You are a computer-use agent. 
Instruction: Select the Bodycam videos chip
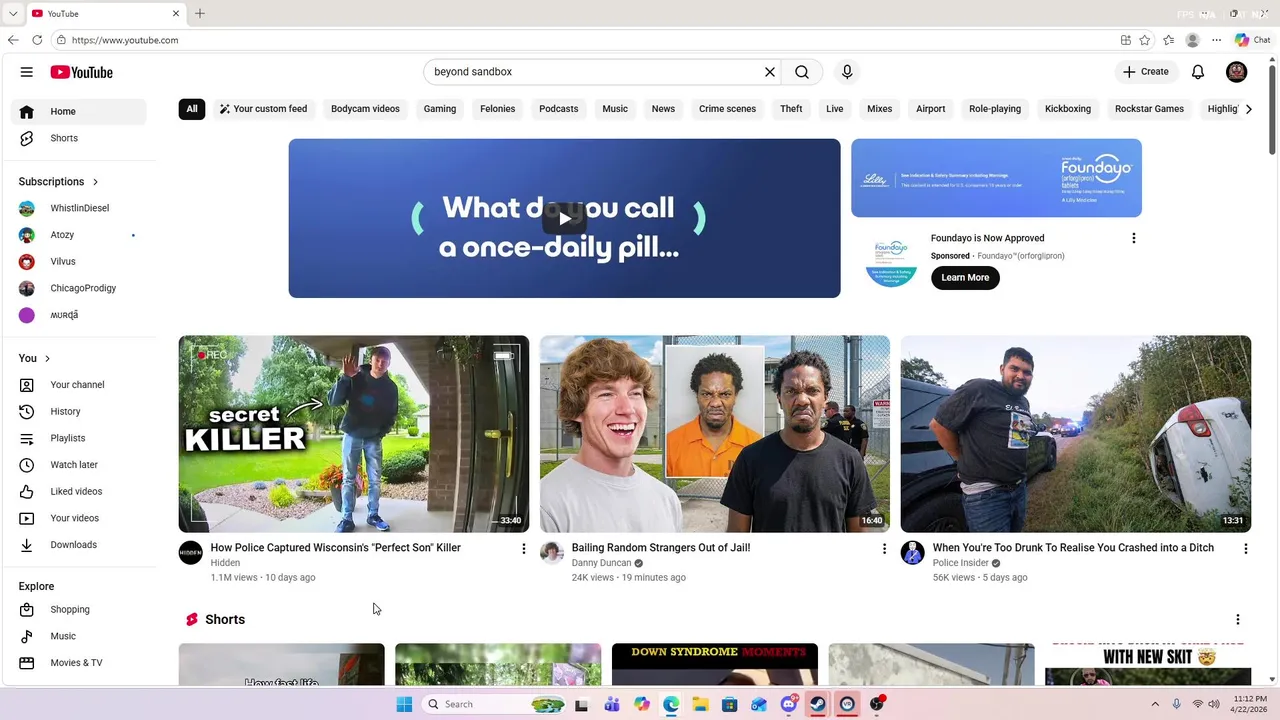(x=365, y=109)
